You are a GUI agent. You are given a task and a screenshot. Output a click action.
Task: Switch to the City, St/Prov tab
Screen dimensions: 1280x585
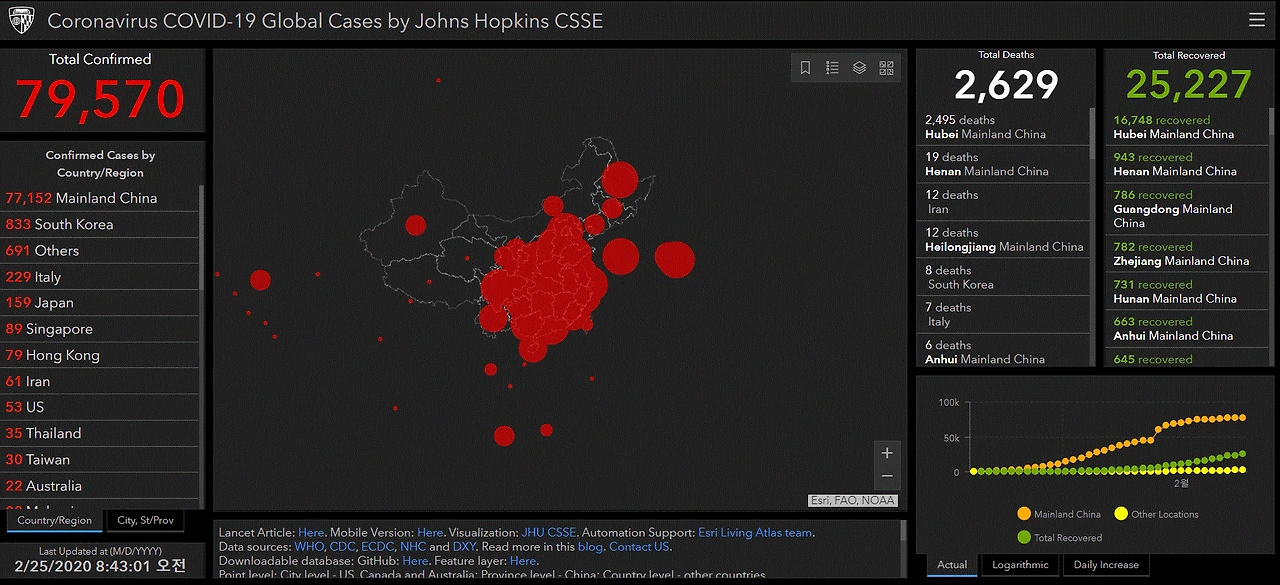pos(146,520)
